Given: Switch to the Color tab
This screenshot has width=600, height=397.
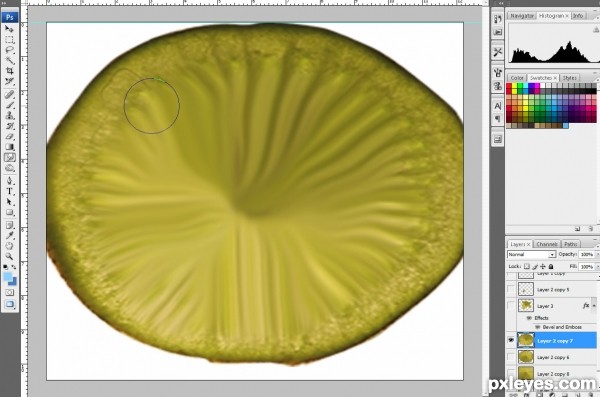Looking at the screenshot, I should (517, 78).
